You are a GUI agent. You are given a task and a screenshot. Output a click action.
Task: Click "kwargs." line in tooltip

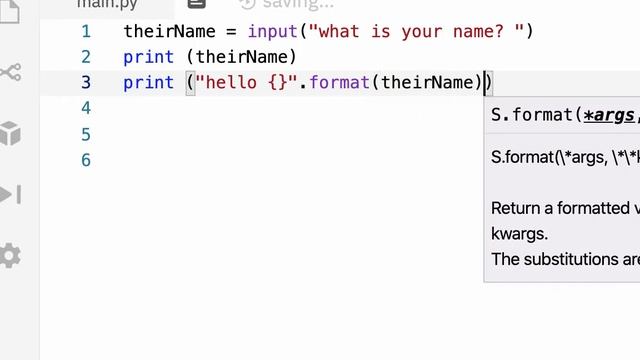(x=519, y=234)
